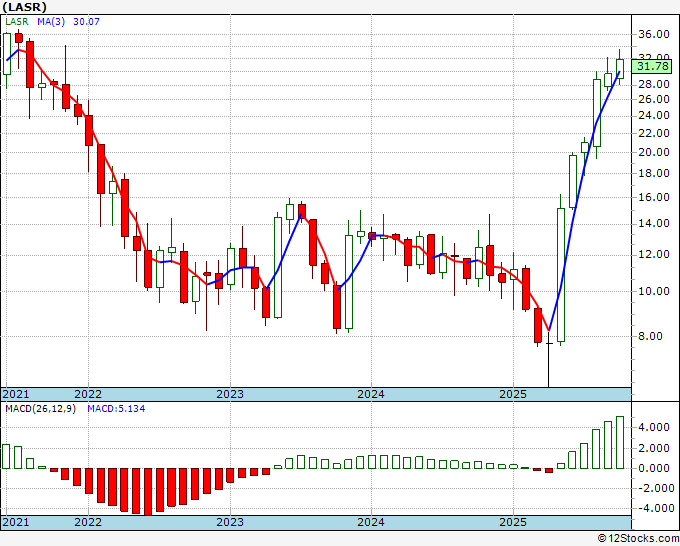The height and width of the screenshot is (546, 680).
Task: Click the latest green candlestick near 31.78
Action: point(620,69)
